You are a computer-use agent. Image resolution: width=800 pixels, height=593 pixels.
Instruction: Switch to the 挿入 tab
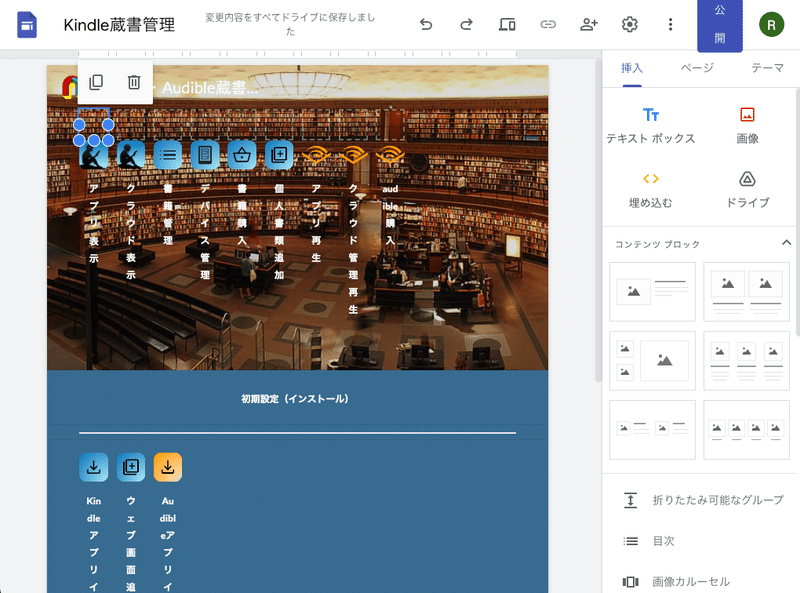pos(632,68)
